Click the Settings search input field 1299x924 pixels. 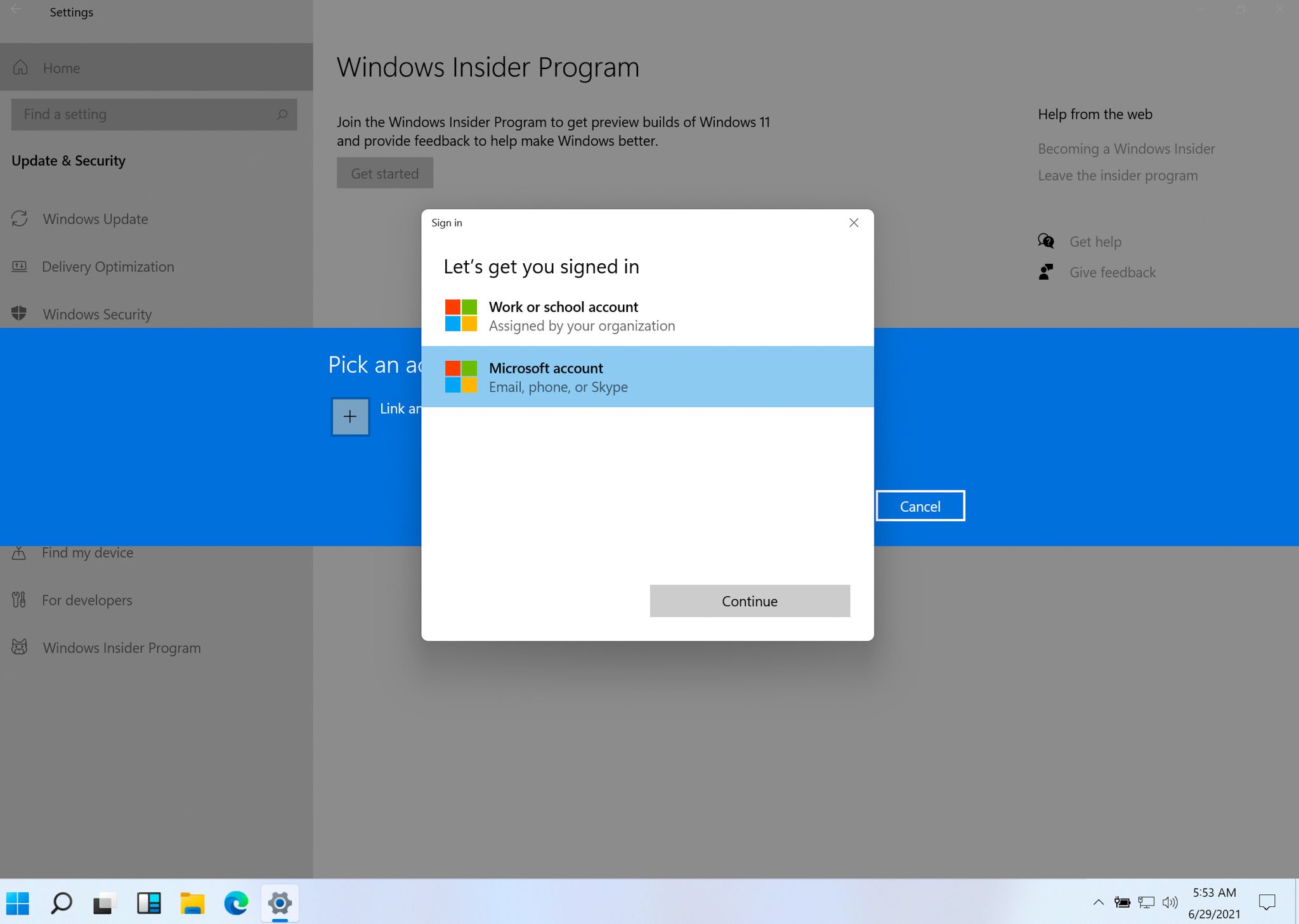pyautogui.click(x=156, y=113)
